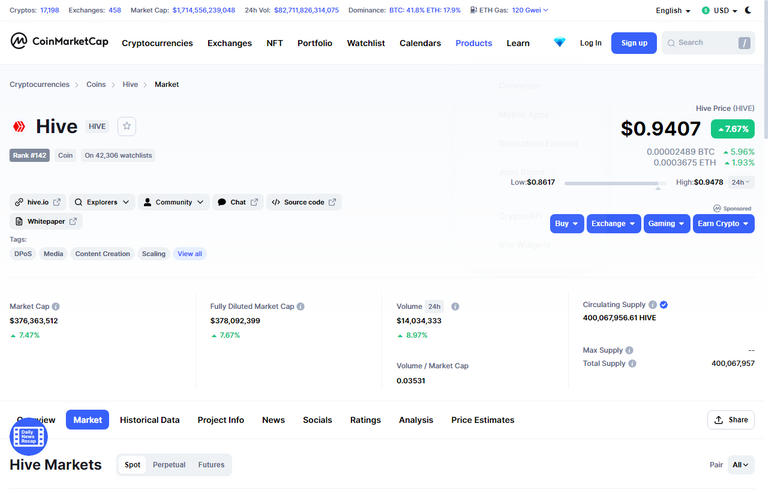768x494 pixels.
Task: Open the Calendars menu
Action: 420,43
